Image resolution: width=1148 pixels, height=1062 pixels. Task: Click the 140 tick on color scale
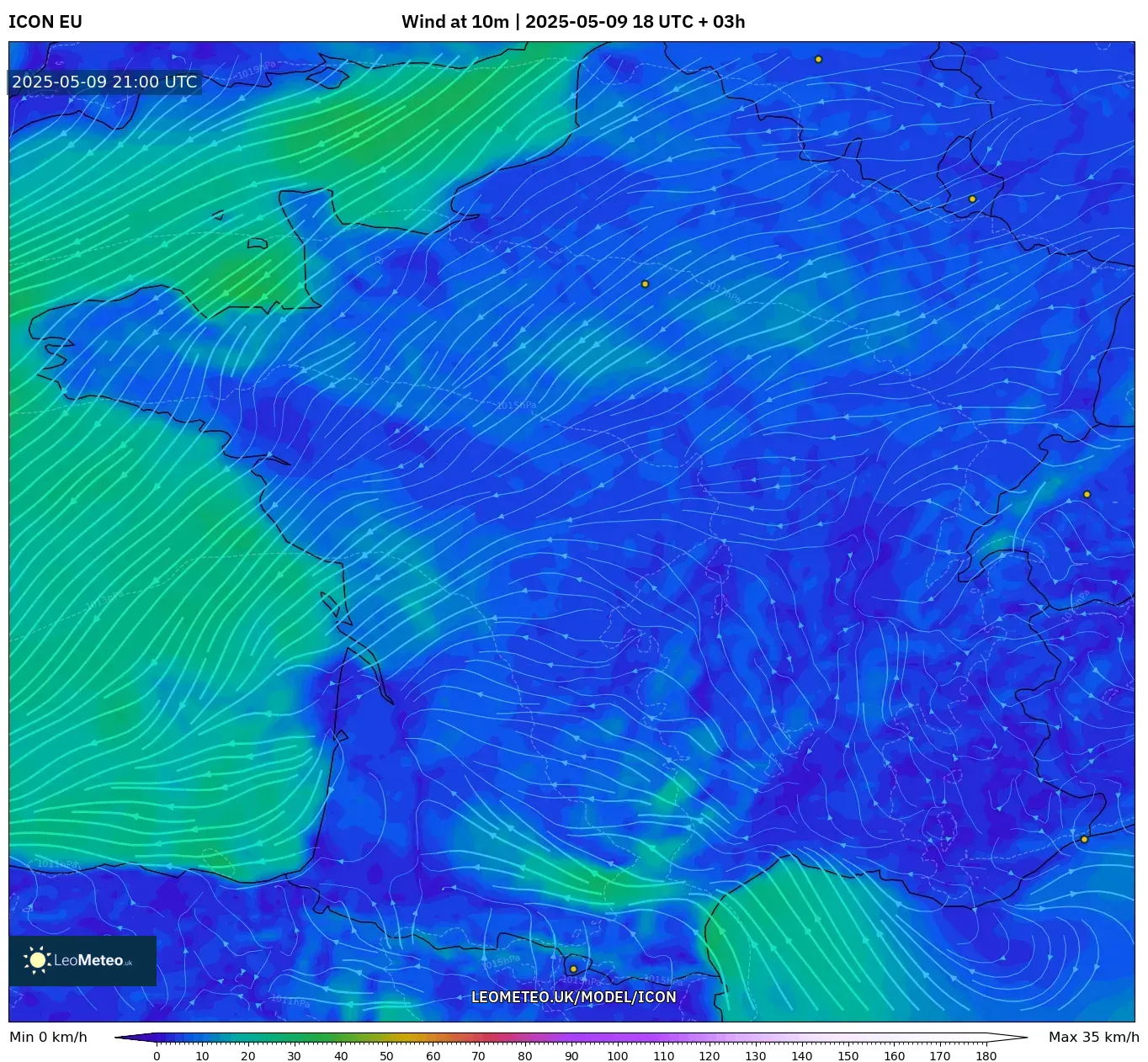[x=802, y=1056]
